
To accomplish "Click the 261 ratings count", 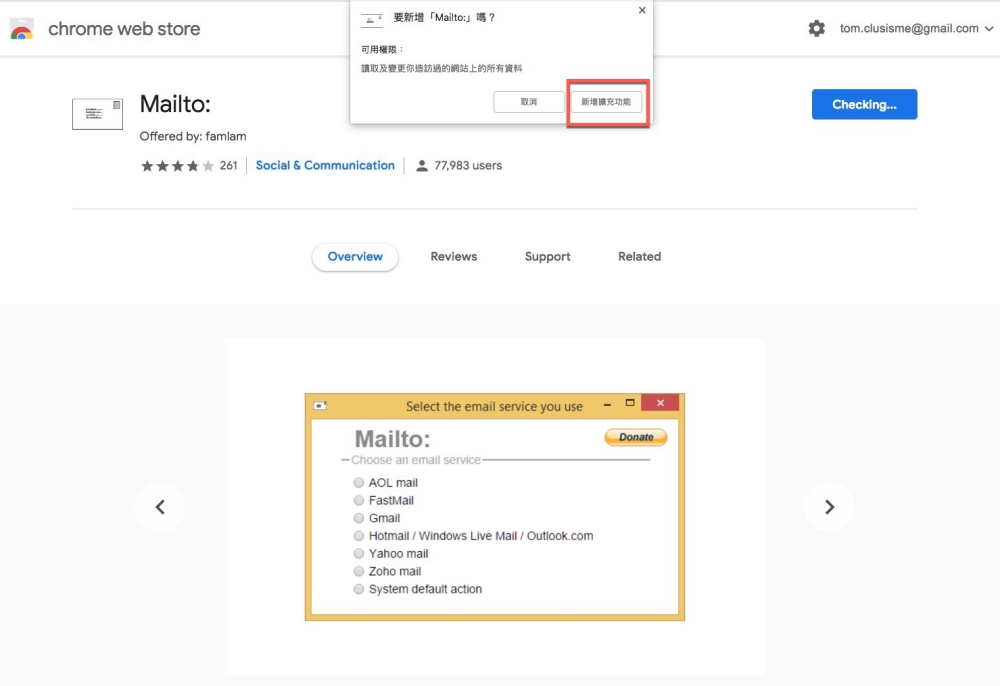I will 228,166.
